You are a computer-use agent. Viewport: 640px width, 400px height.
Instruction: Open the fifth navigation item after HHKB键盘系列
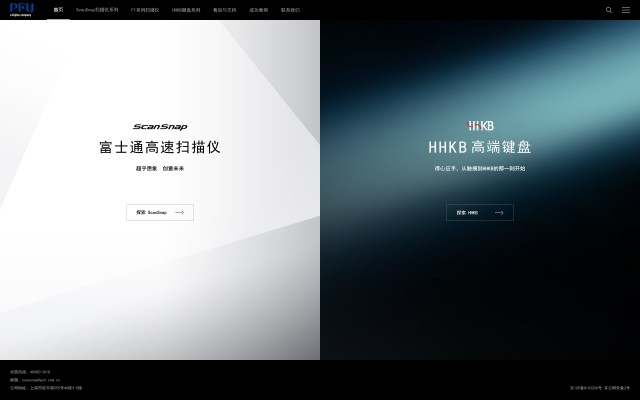(224, 10)
